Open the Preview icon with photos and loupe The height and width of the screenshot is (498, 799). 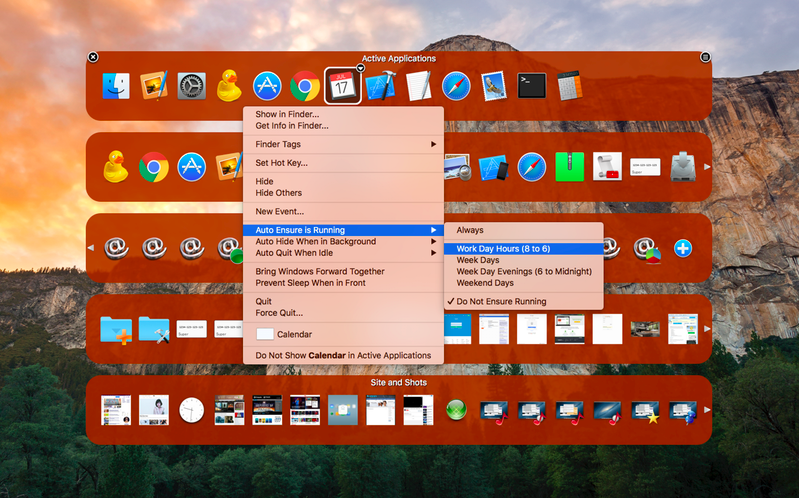[x=457, y=167]
